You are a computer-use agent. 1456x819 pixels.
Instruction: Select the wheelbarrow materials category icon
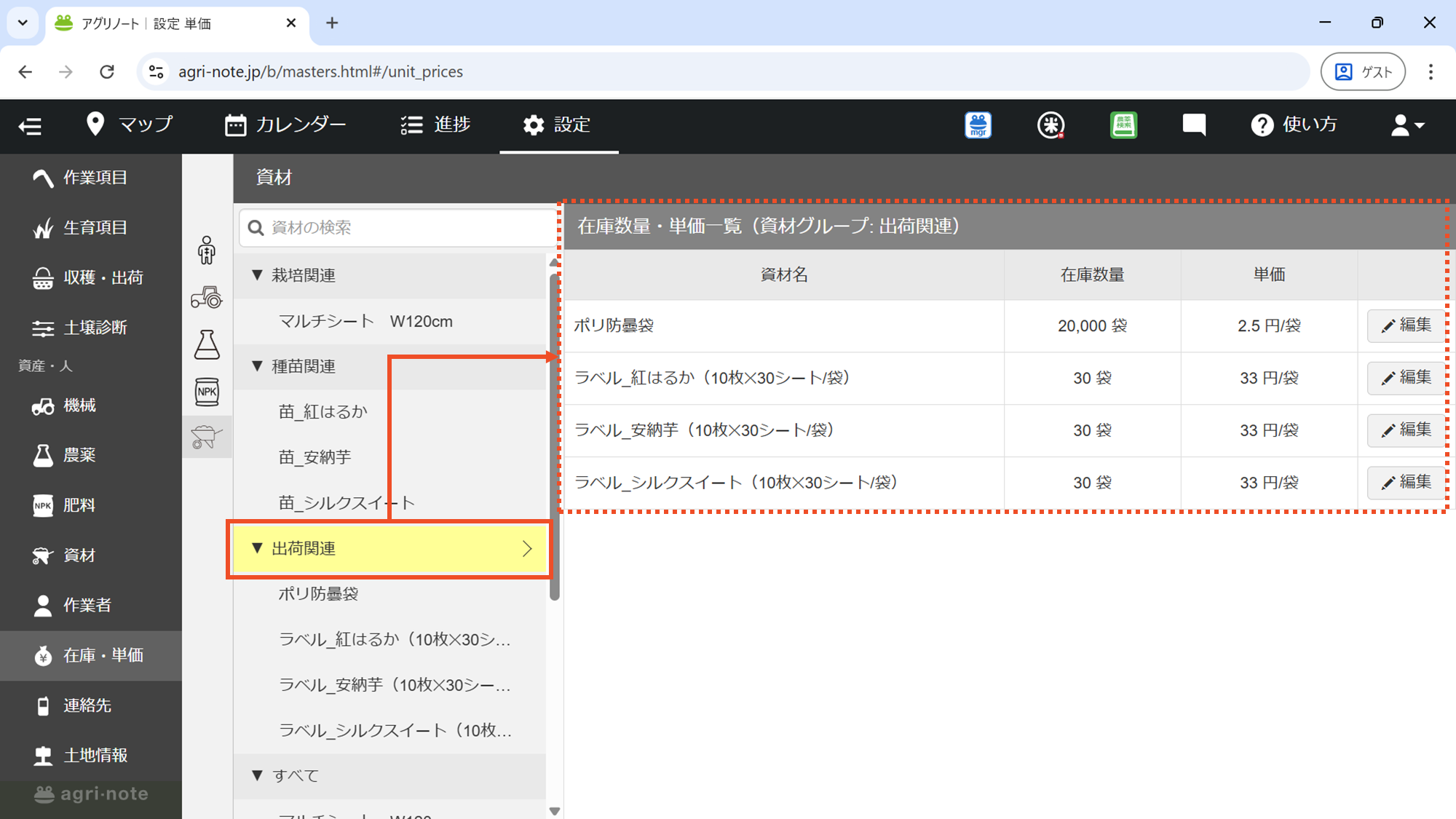[207, 437]
